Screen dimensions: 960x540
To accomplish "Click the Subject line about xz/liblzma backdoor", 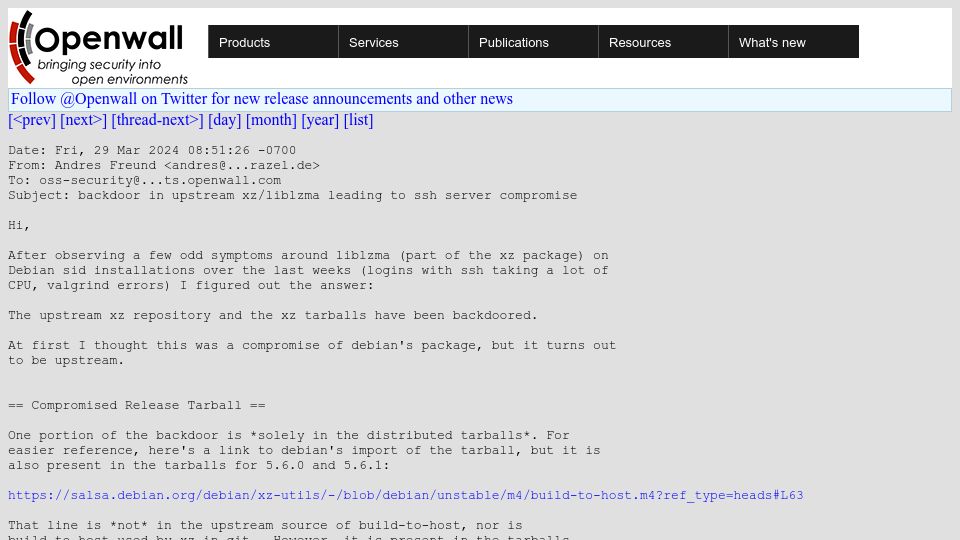I will tap(293, 195).
